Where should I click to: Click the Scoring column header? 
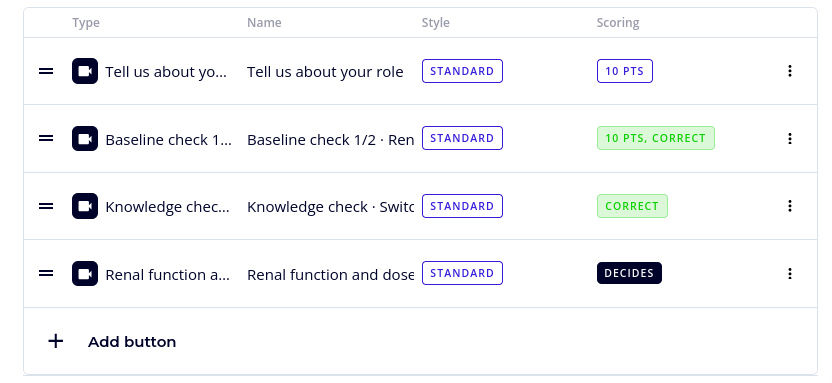coord(618,23)
